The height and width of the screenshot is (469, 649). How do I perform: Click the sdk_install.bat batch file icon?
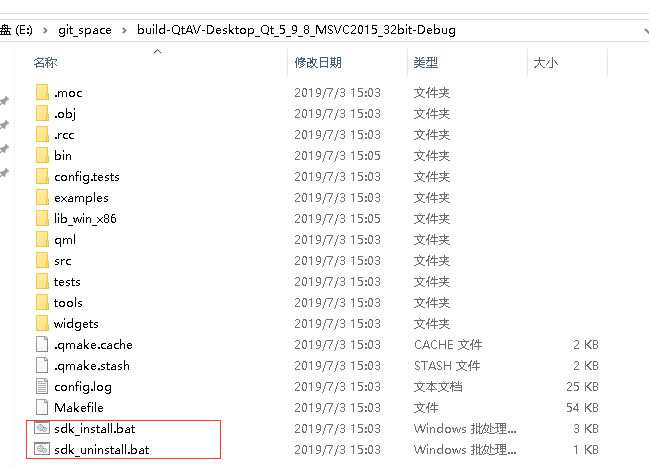point(42,428)
